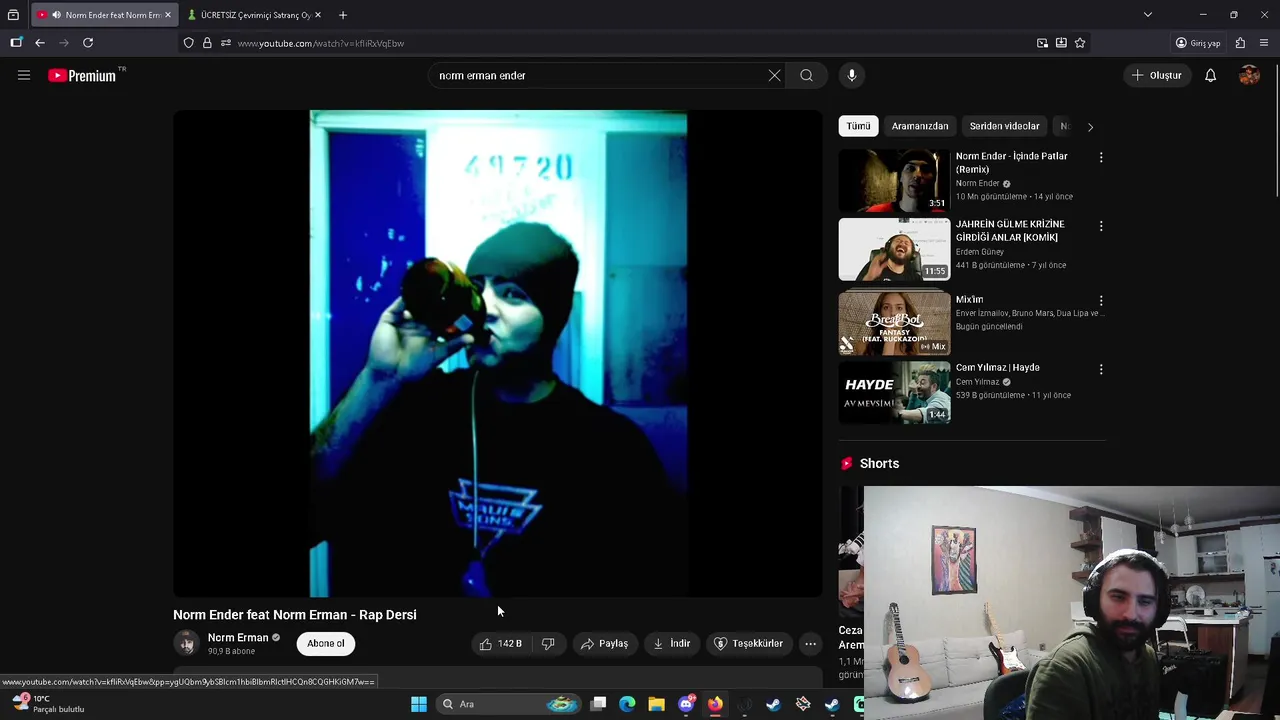The height and width of the screenshot is (720, 1280).
Task: Dislike the Rap Dersi video
Action: (548, 644)
